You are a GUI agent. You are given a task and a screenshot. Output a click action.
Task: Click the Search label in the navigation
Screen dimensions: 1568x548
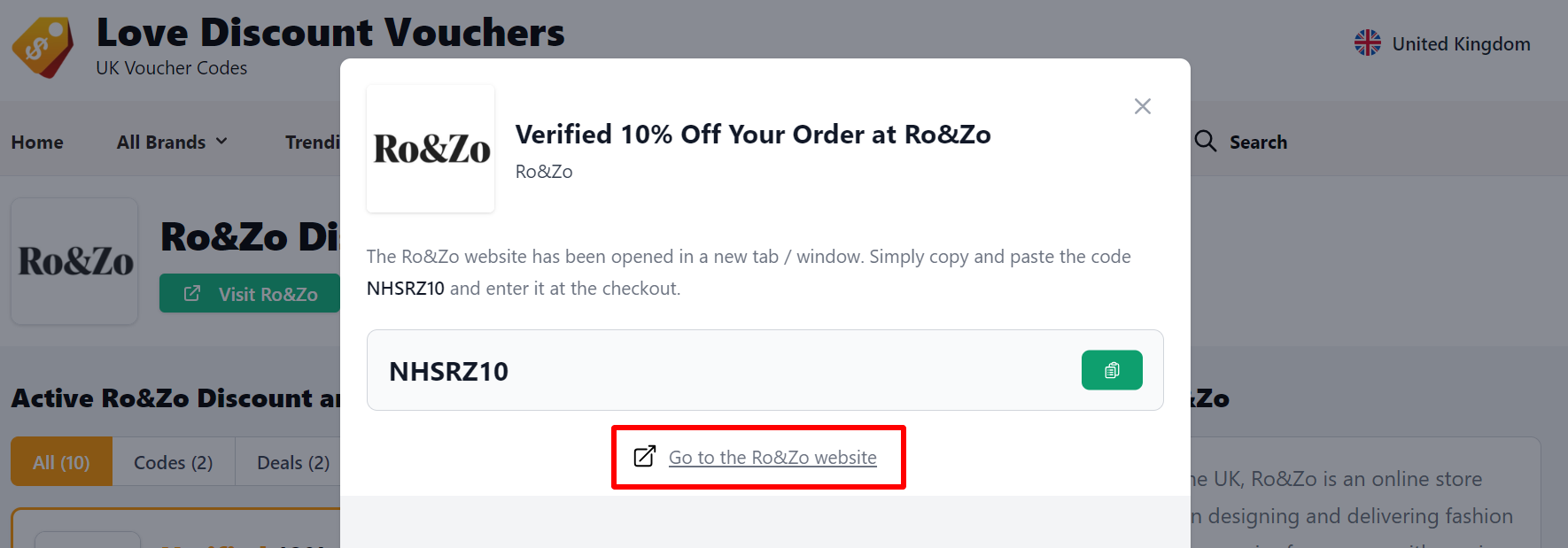pos(1258,143)
